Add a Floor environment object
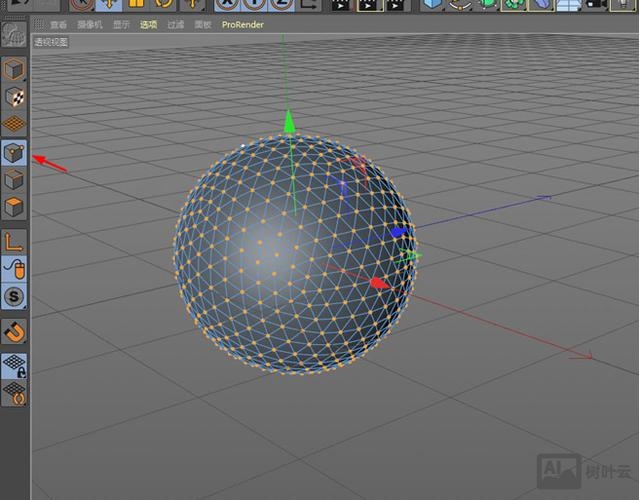Image resolution: width=639 pixels, height=500 pixels. pos(568,4)
